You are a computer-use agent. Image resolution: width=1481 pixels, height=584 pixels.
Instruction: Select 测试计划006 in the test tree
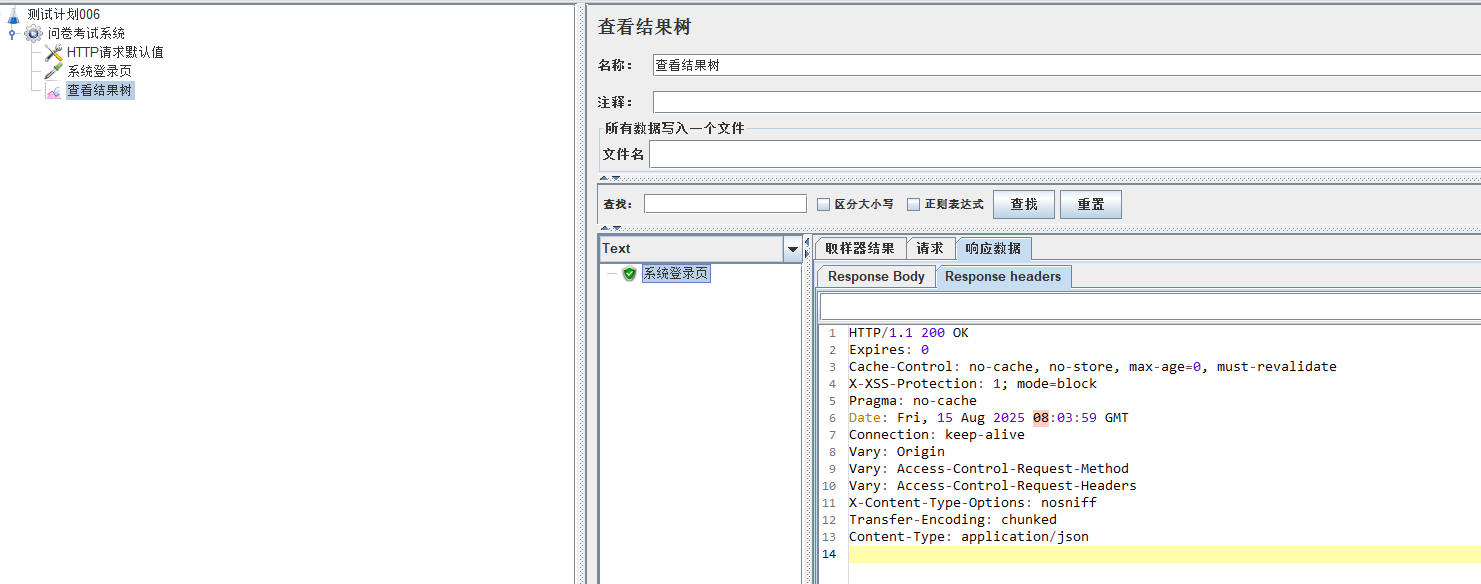pyautogui.click(x=64, y=14)
